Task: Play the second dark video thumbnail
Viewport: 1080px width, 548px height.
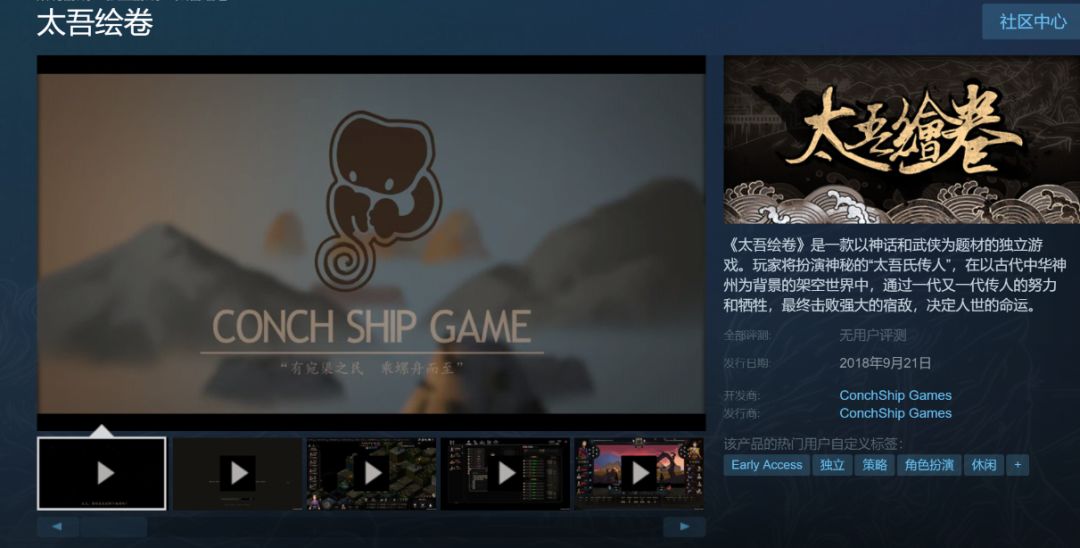Action: [237, 474]
